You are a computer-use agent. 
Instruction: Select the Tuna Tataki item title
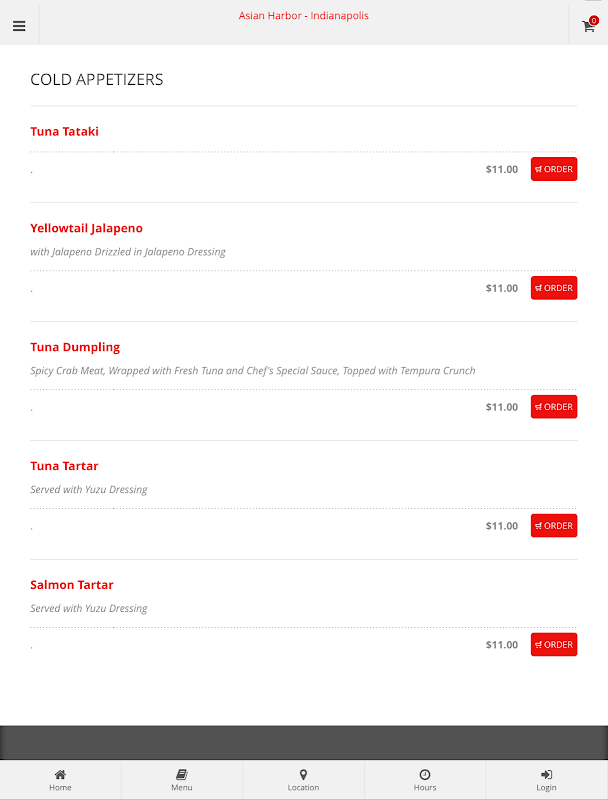pos(64,132)
